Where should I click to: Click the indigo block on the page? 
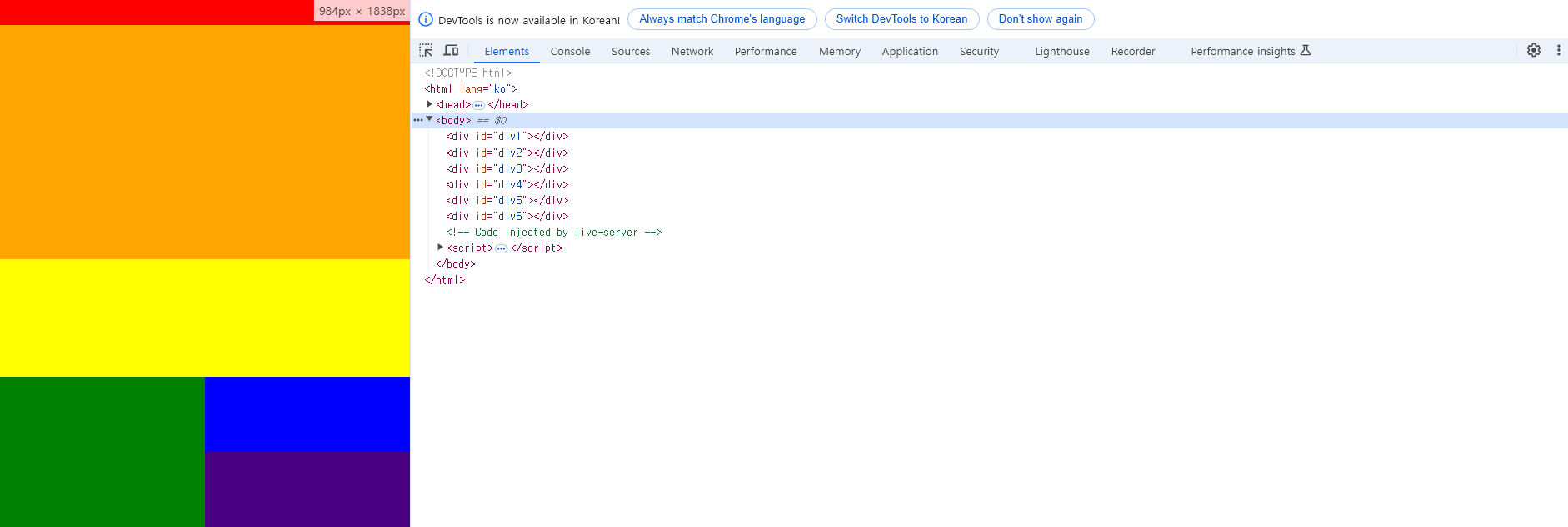click(x=307, y=489)
